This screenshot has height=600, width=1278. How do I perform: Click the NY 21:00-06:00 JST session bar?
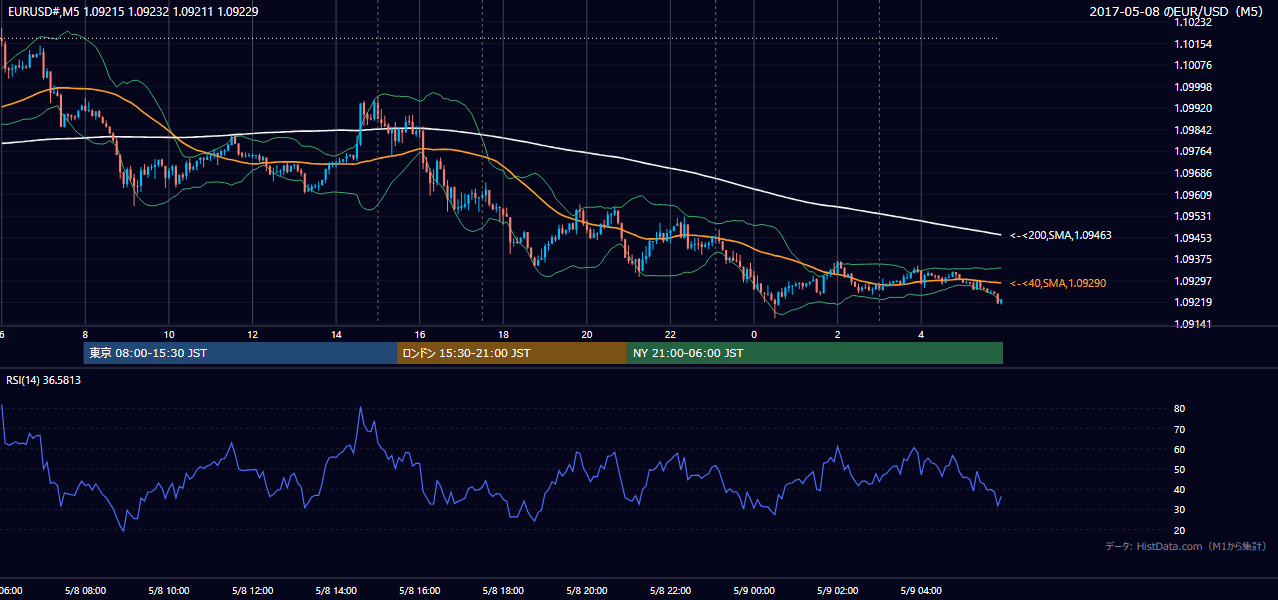[x=815, y=353]
